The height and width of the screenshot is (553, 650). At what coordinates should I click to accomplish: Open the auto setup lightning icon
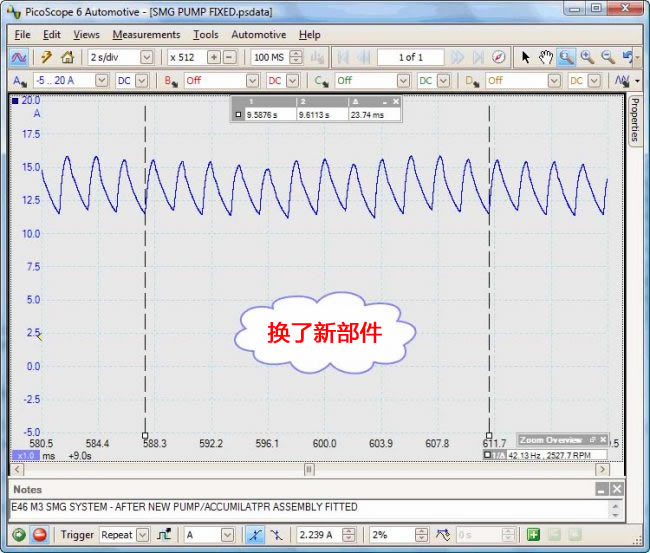(46, 57)
